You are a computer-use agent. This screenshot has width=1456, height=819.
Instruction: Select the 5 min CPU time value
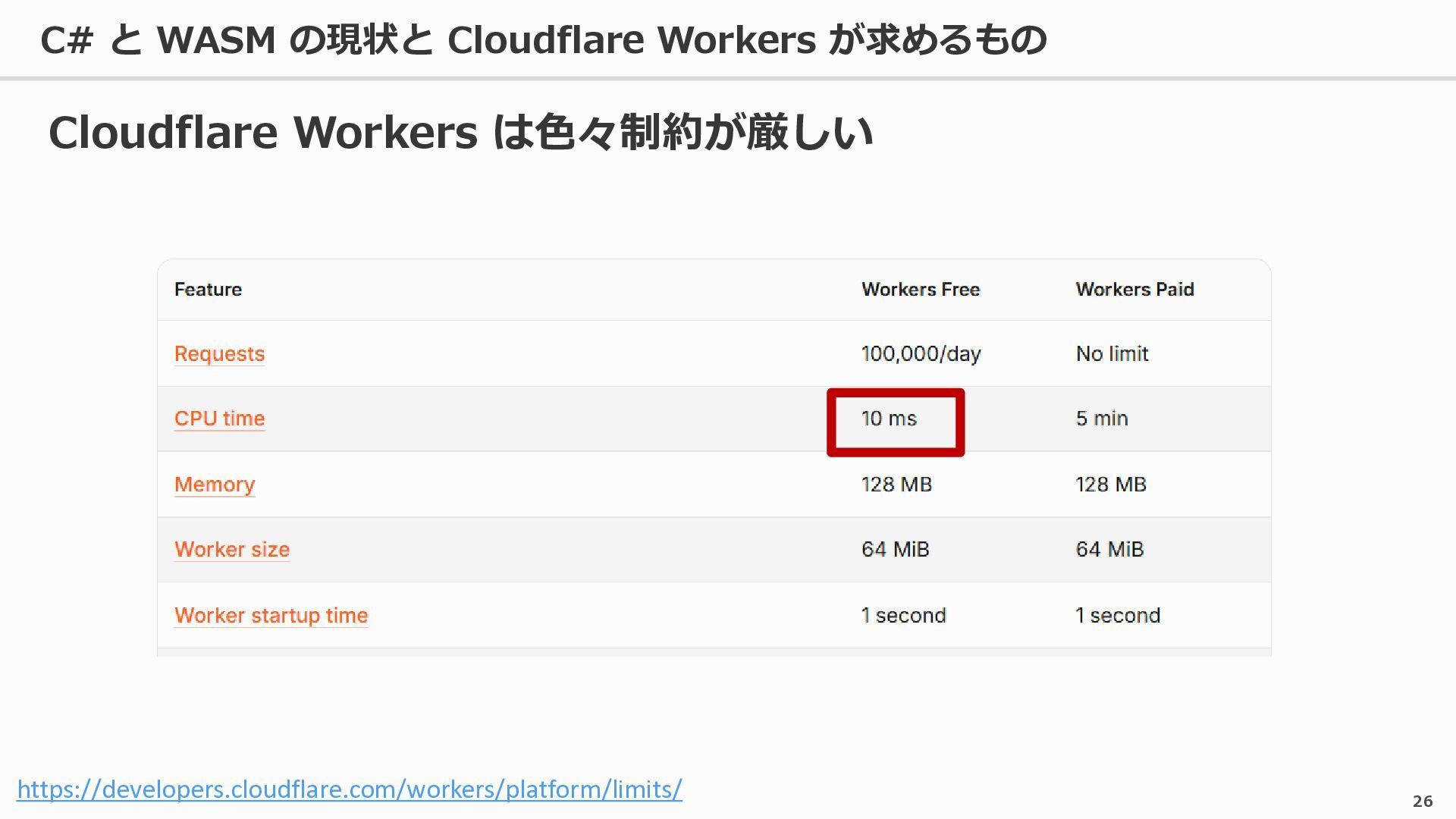[1102, 419]
